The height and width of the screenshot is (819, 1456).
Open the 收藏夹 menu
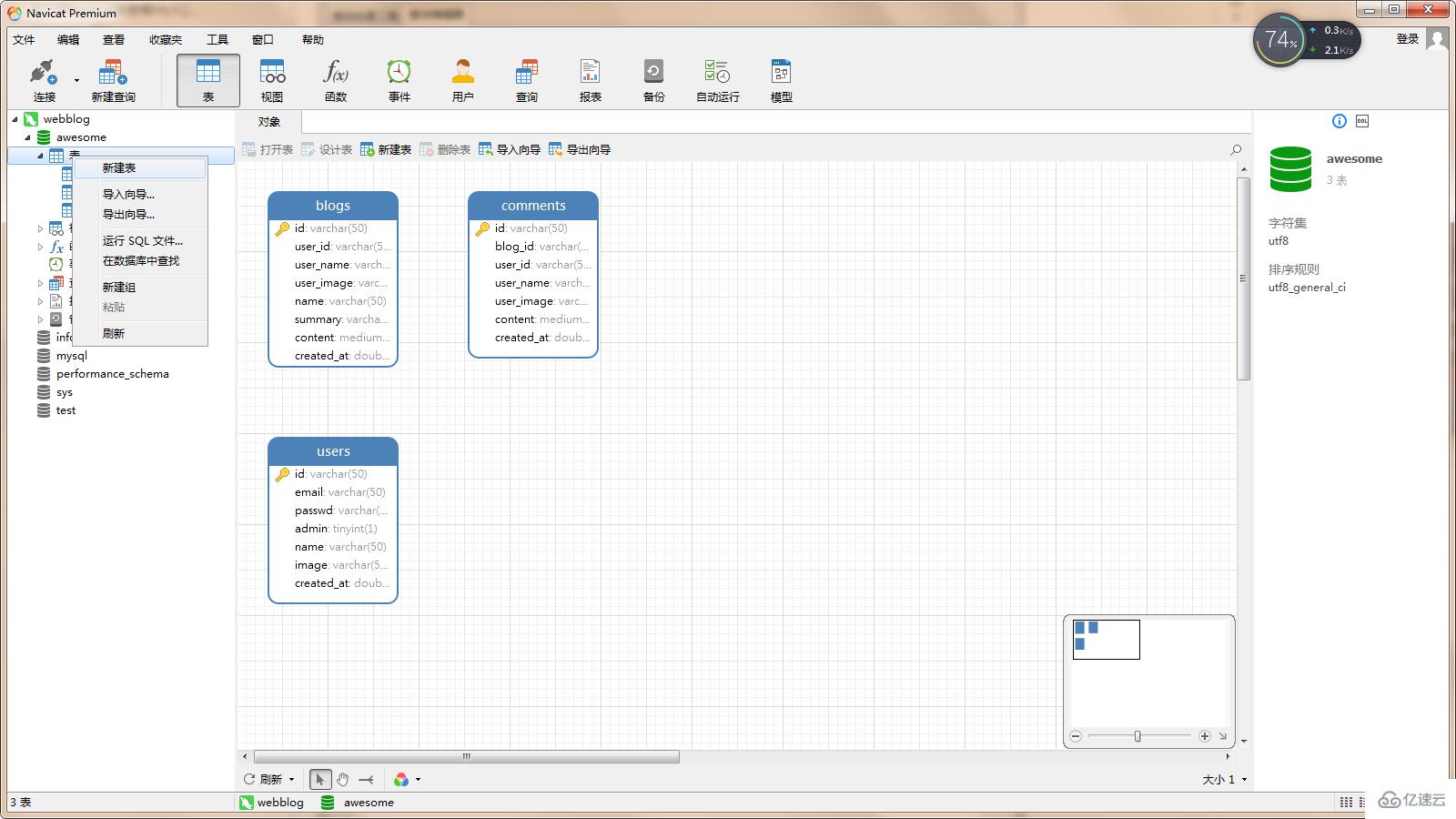click(166, 39)
